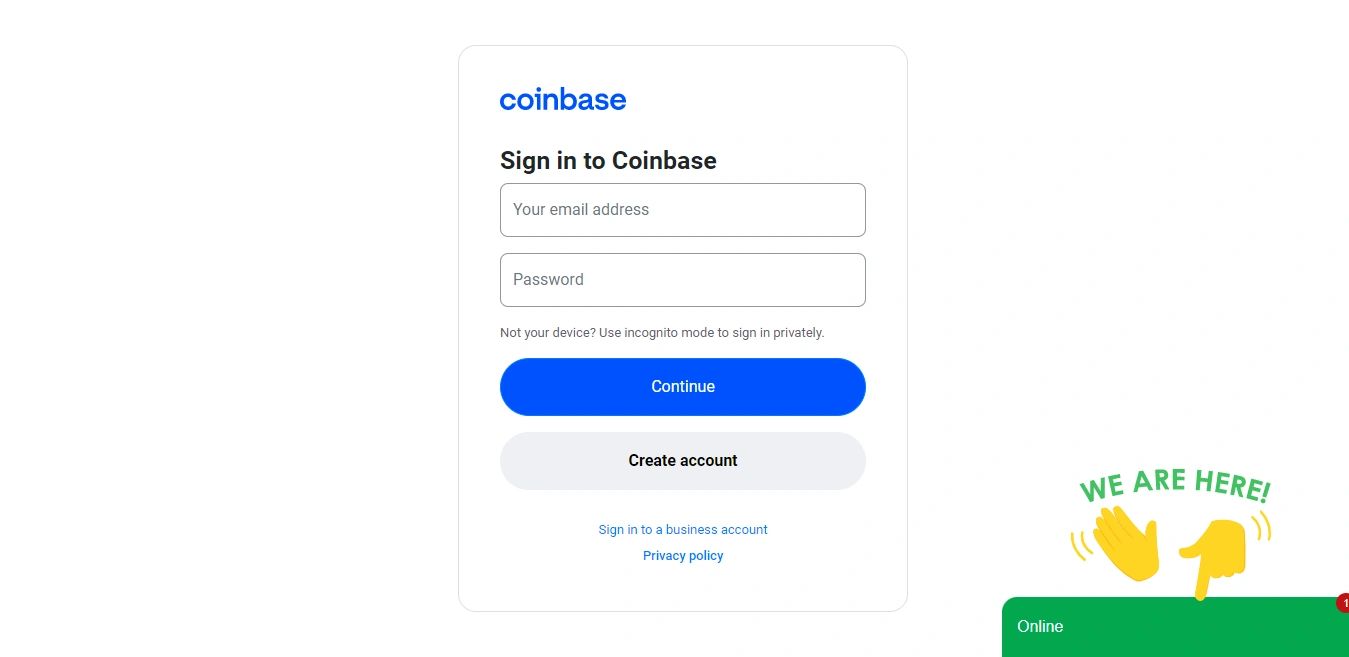Click the 'Online' status label
The height and width of the screenshot is (657, 1349).
pos(1040,626)
